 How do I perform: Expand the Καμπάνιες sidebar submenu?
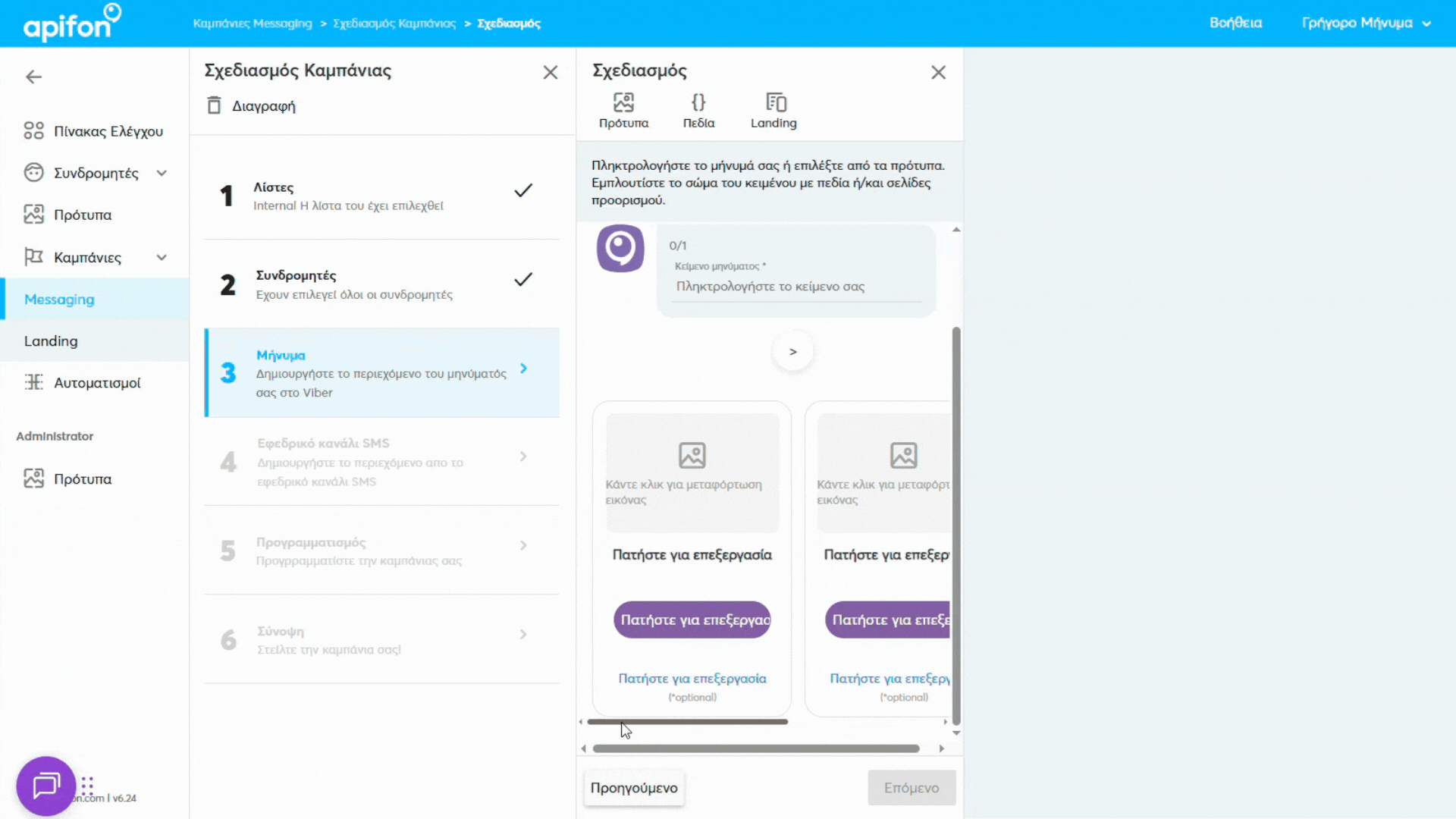pyautogui.click(x=162, y=258)
